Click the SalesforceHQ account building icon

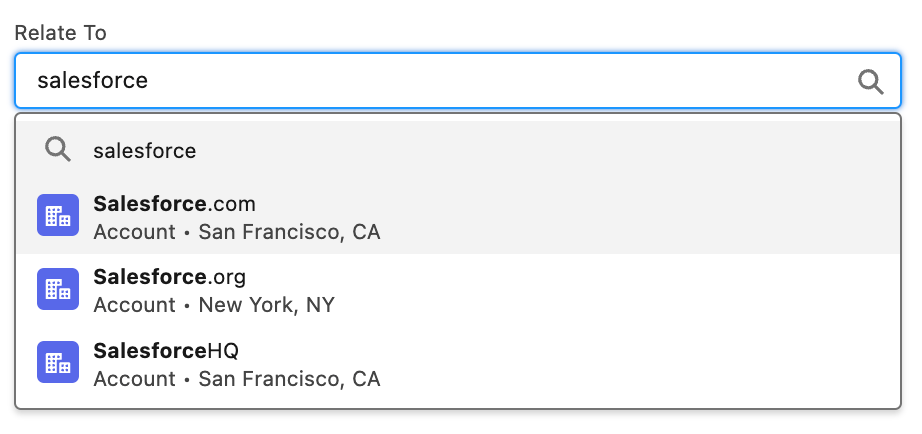click(58, 363)
